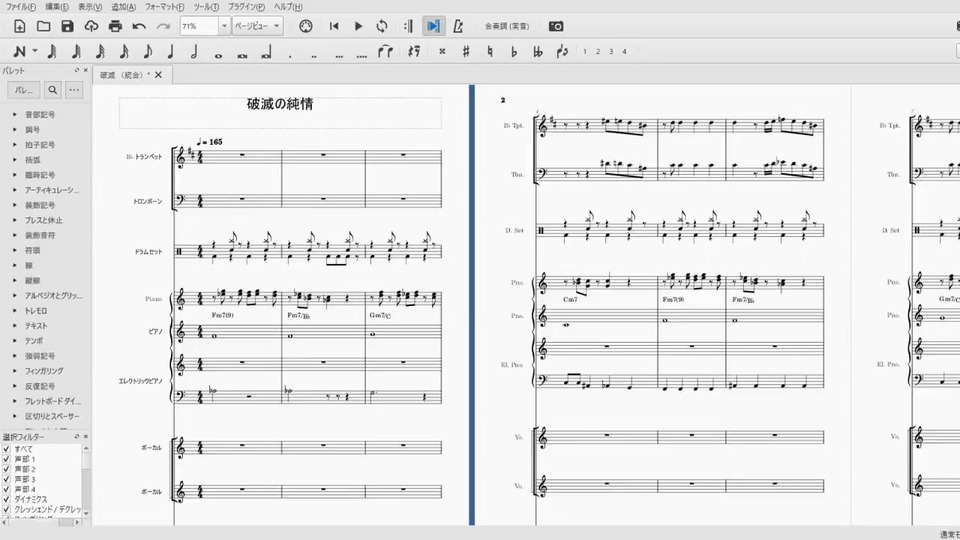The image size is (960, 540).
Task: Close the 破滅 (統合) score tab
Action: click(x=159, y=75)
